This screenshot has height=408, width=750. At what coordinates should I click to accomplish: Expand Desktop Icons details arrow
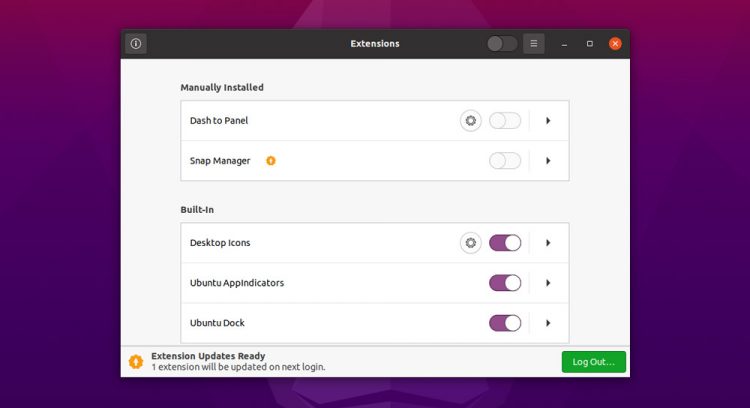[x=548, y=243]
